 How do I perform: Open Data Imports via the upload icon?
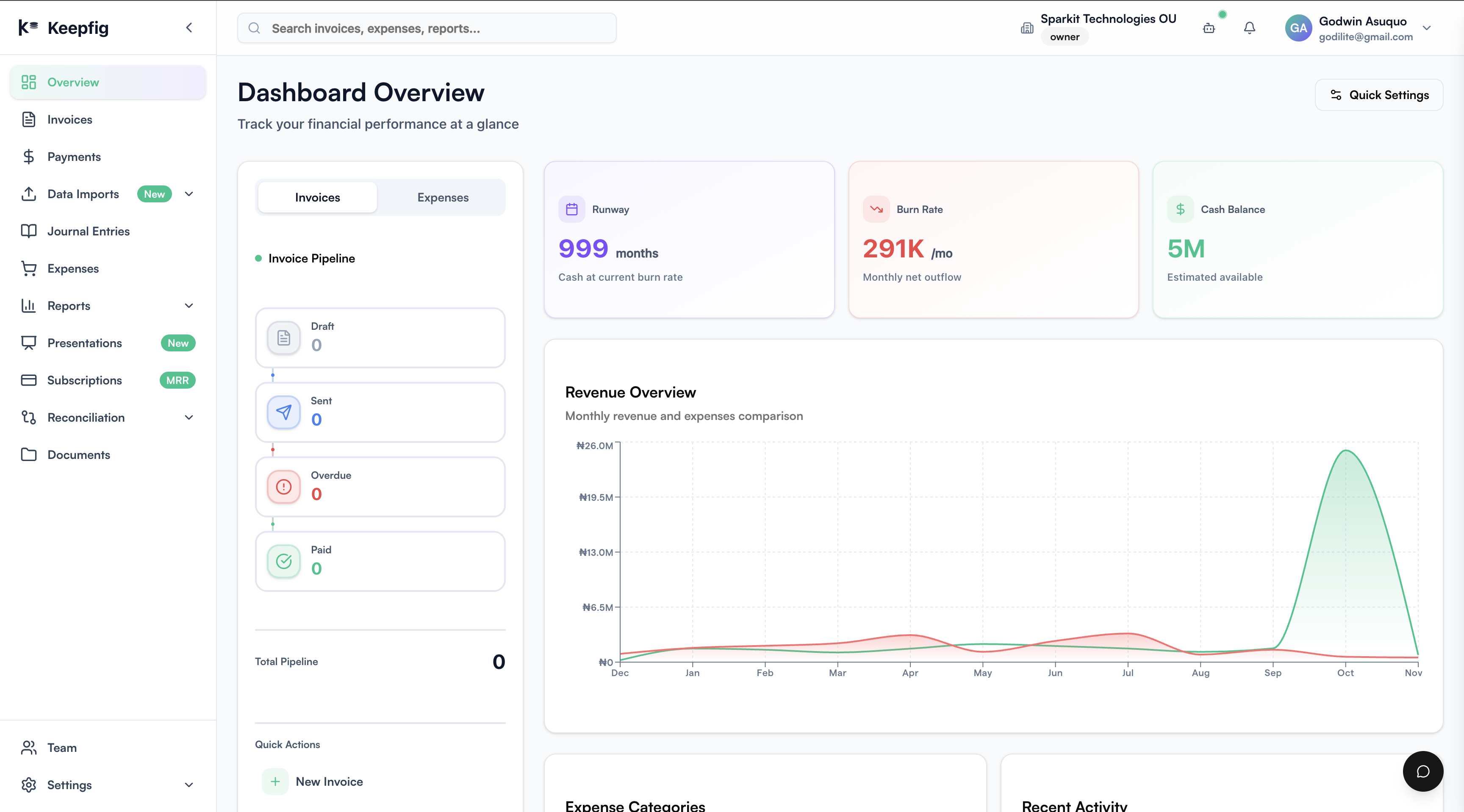(x=29, y=193)
